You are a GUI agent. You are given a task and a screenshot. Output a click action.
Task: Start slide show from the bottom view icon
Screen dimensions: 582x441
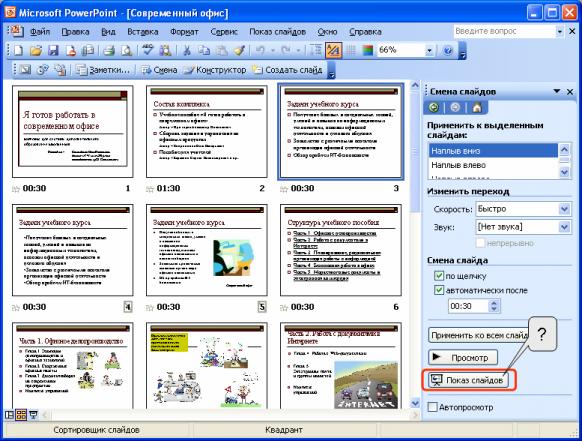point(33,414)
